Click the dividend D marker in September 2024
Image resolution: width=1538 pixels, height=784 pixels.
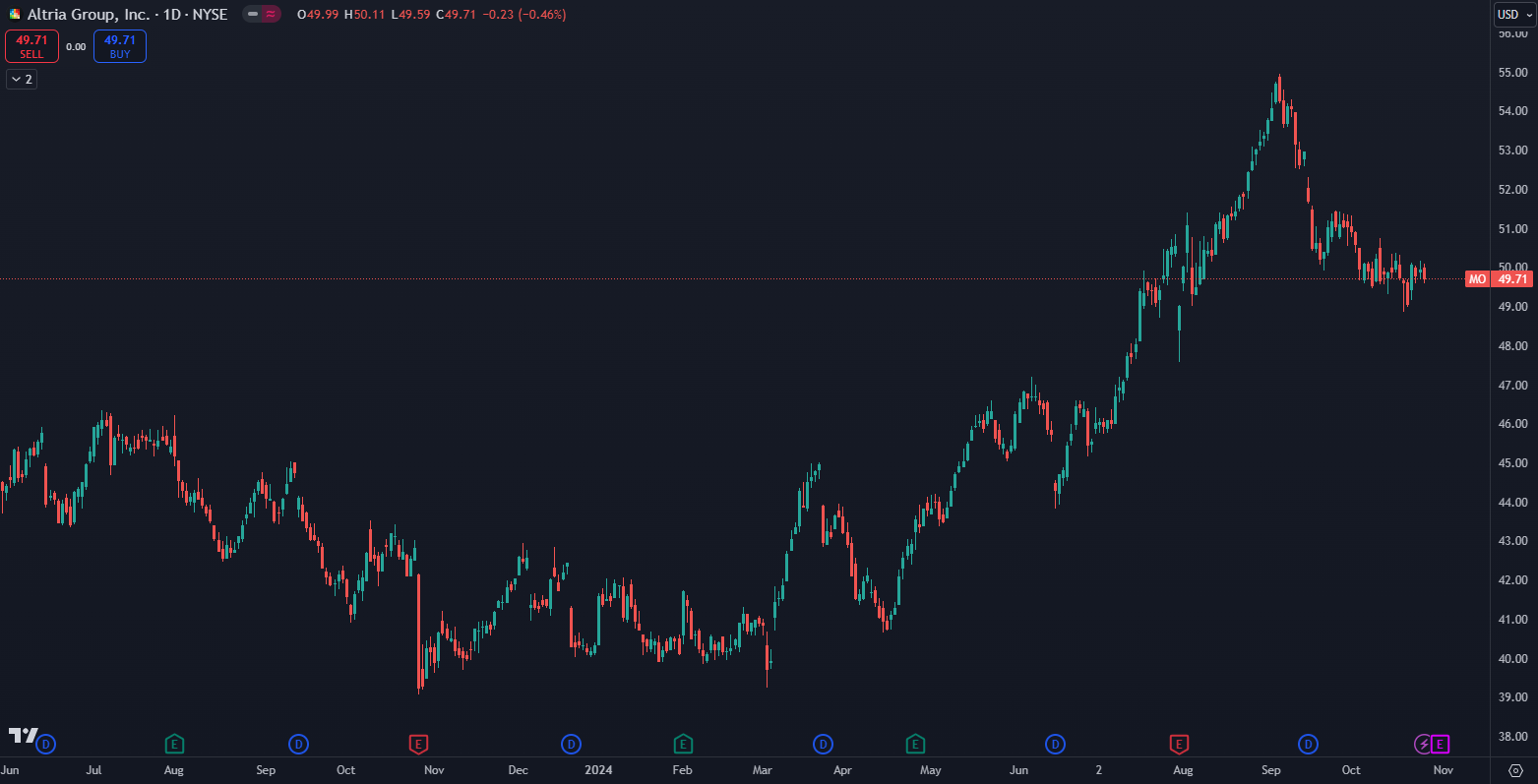coord(1308,744)
